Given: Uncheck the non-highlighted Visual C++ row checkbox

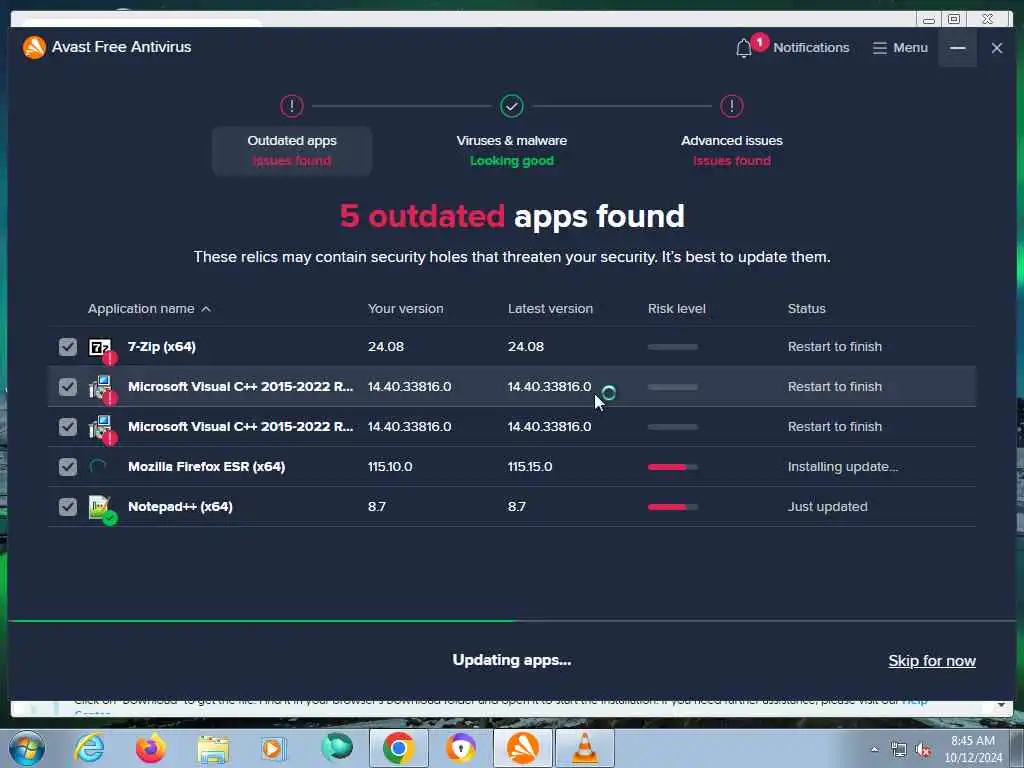Looking at the screenshot, I should click(x=67, y=426).
